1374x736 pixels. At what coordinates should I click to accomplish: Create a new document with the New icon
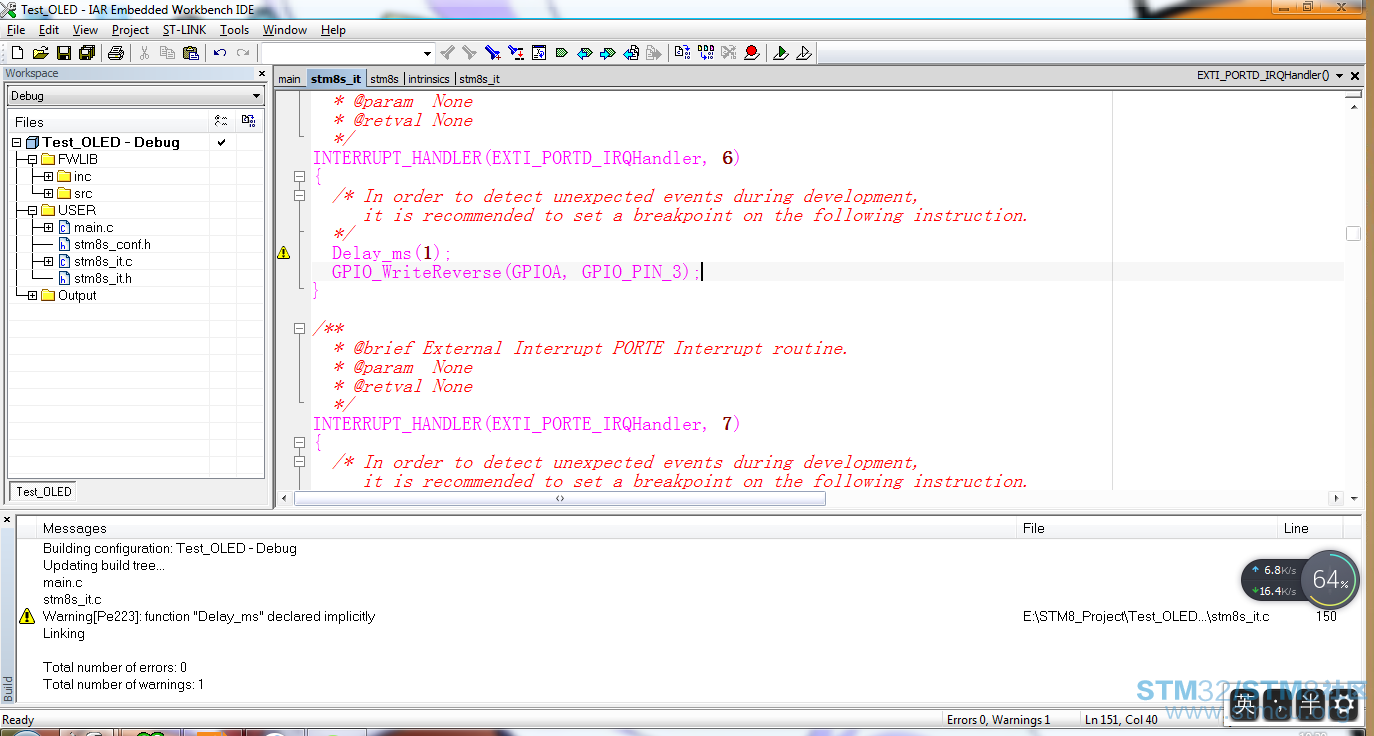(x=17, y=53)
